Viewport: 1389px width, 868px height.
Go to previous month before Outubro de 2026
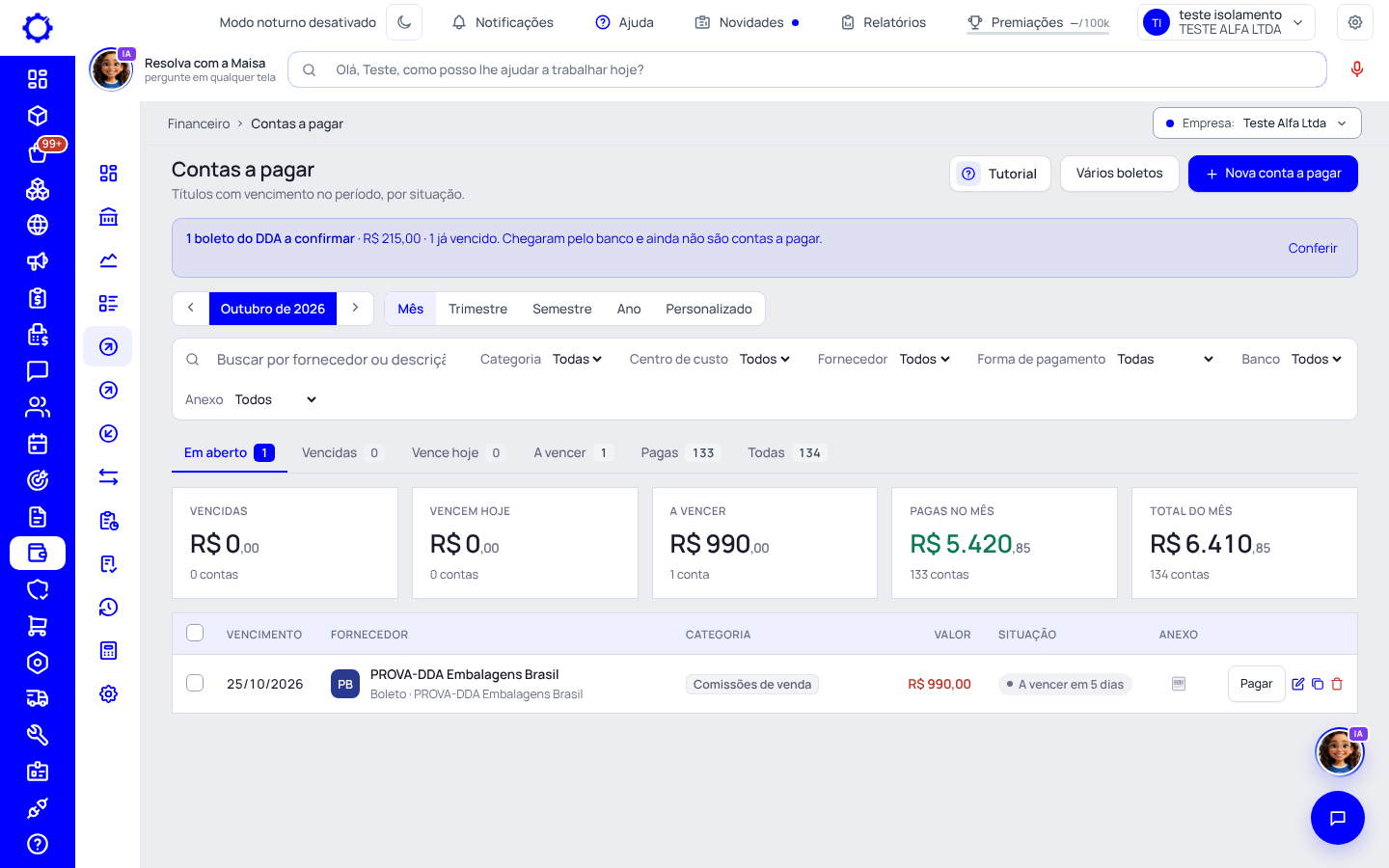[x=191, y=309]
